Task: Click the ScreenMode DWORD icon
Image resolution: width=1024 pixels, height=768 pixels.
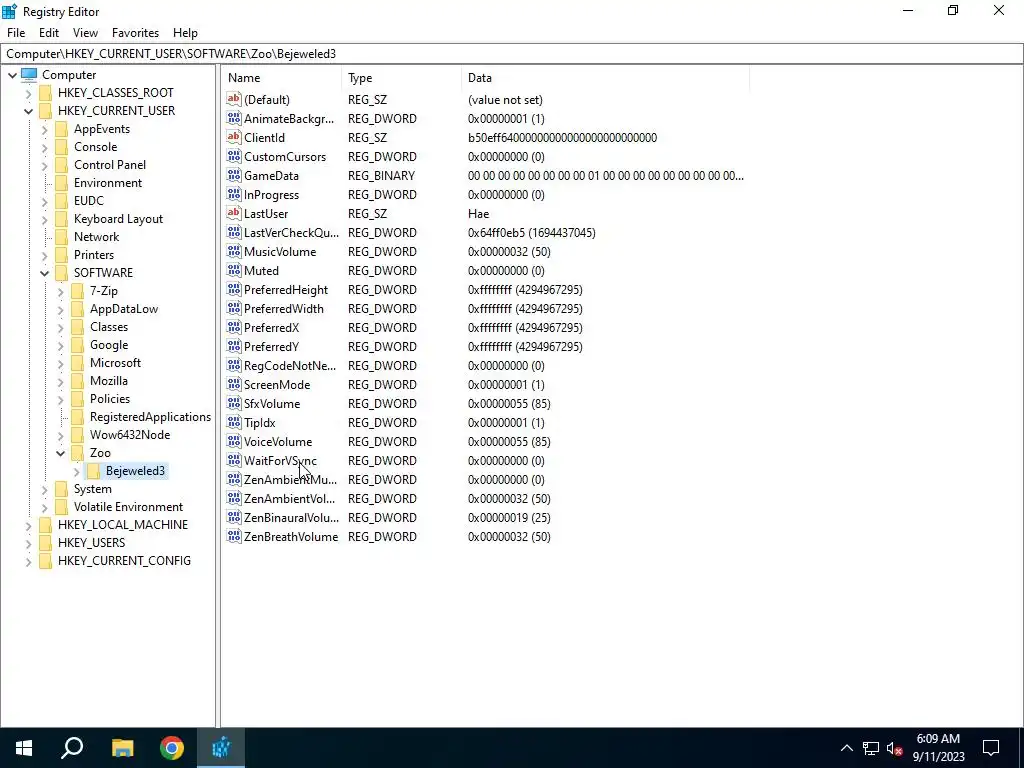Action: coord(234,385)
